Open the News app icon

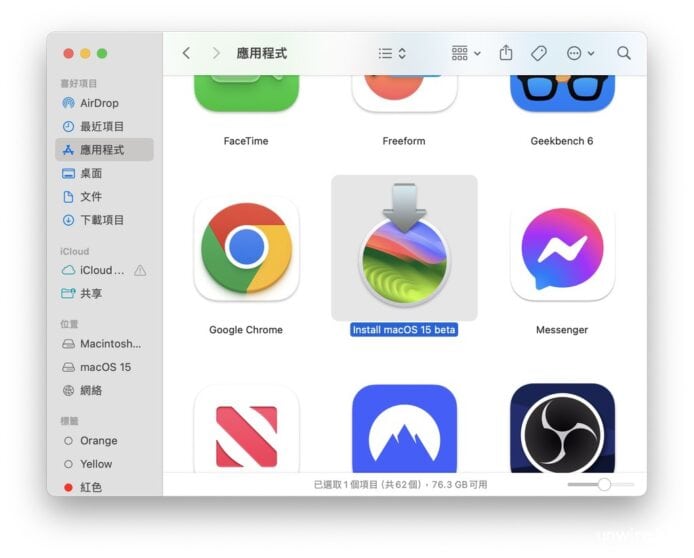(246, 428)
